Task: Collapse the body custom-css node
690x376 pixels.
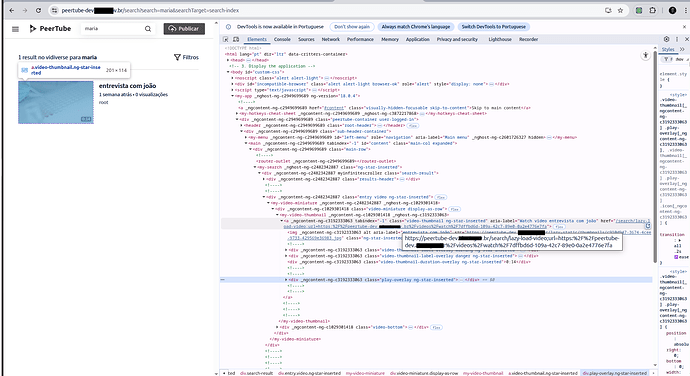Action: point(228,72)
